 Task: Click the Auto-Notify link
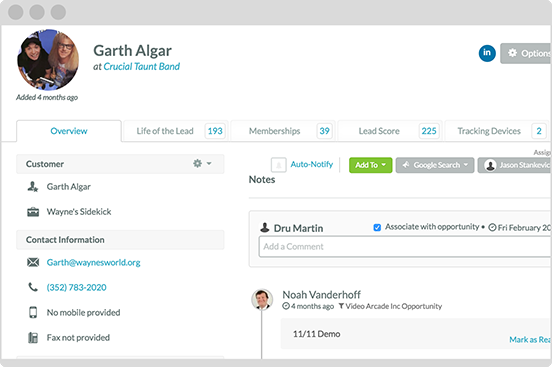312,164
